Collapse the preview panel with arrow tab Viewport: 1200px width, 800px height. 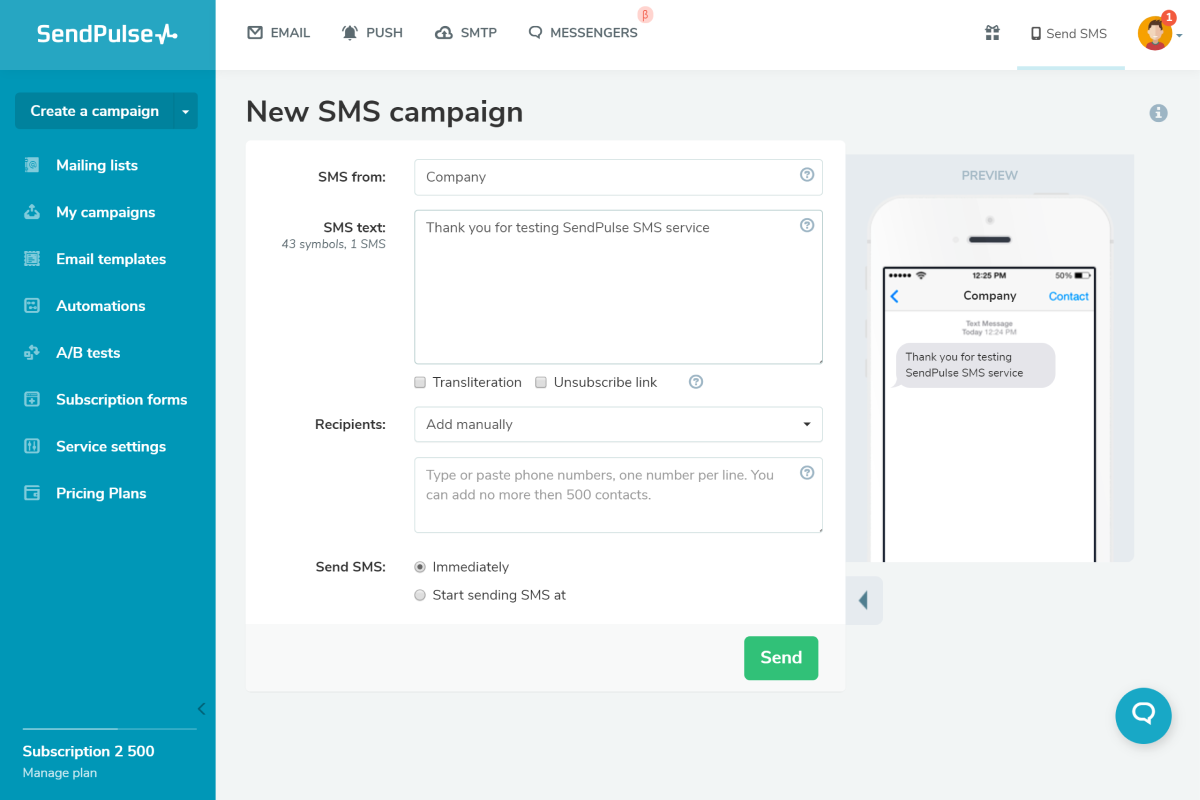click(864, 600)
